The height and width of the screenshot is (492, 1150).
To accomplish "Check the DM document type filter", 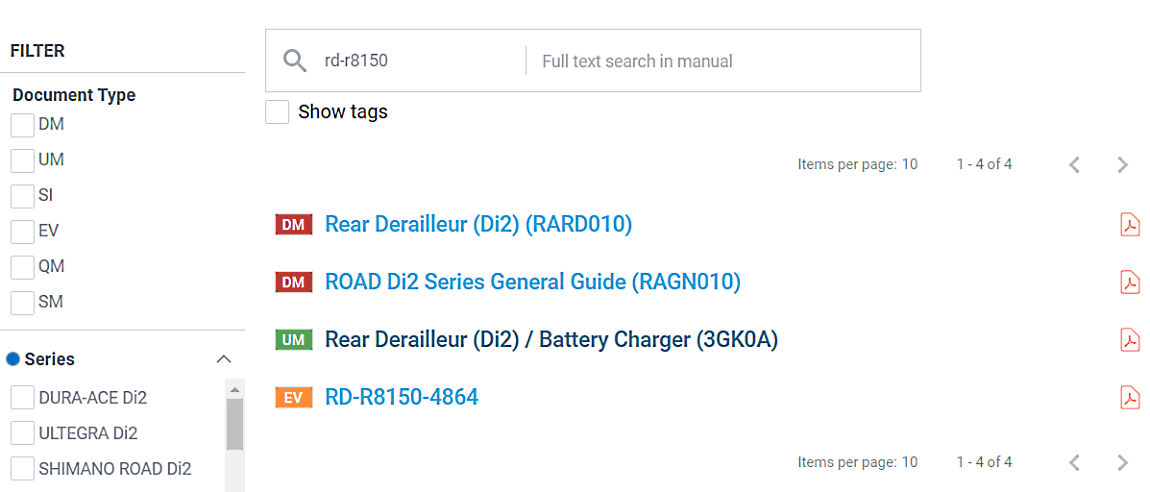I will (x=22, y=125).
